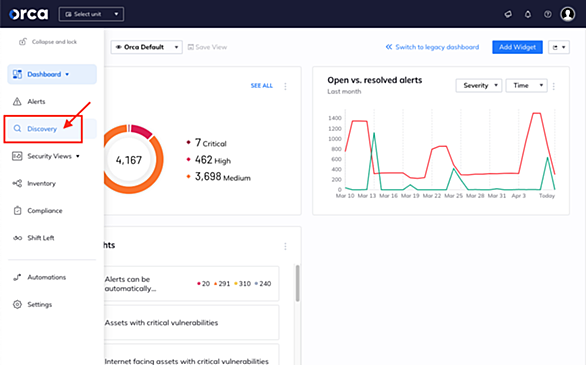Screen dimensions: 586x365
Task: Click the Collapse and lock label
Action: point(54,42)
